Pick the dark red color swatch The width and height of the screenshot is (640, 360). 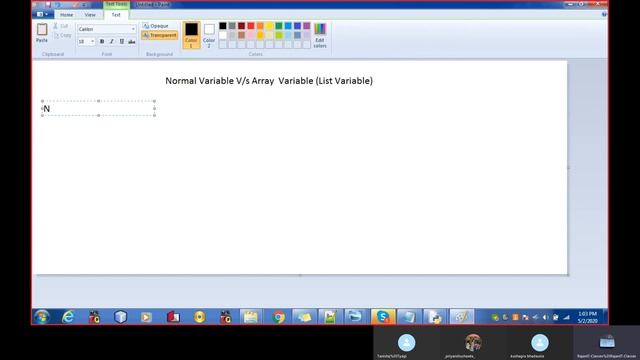(241, 26)
